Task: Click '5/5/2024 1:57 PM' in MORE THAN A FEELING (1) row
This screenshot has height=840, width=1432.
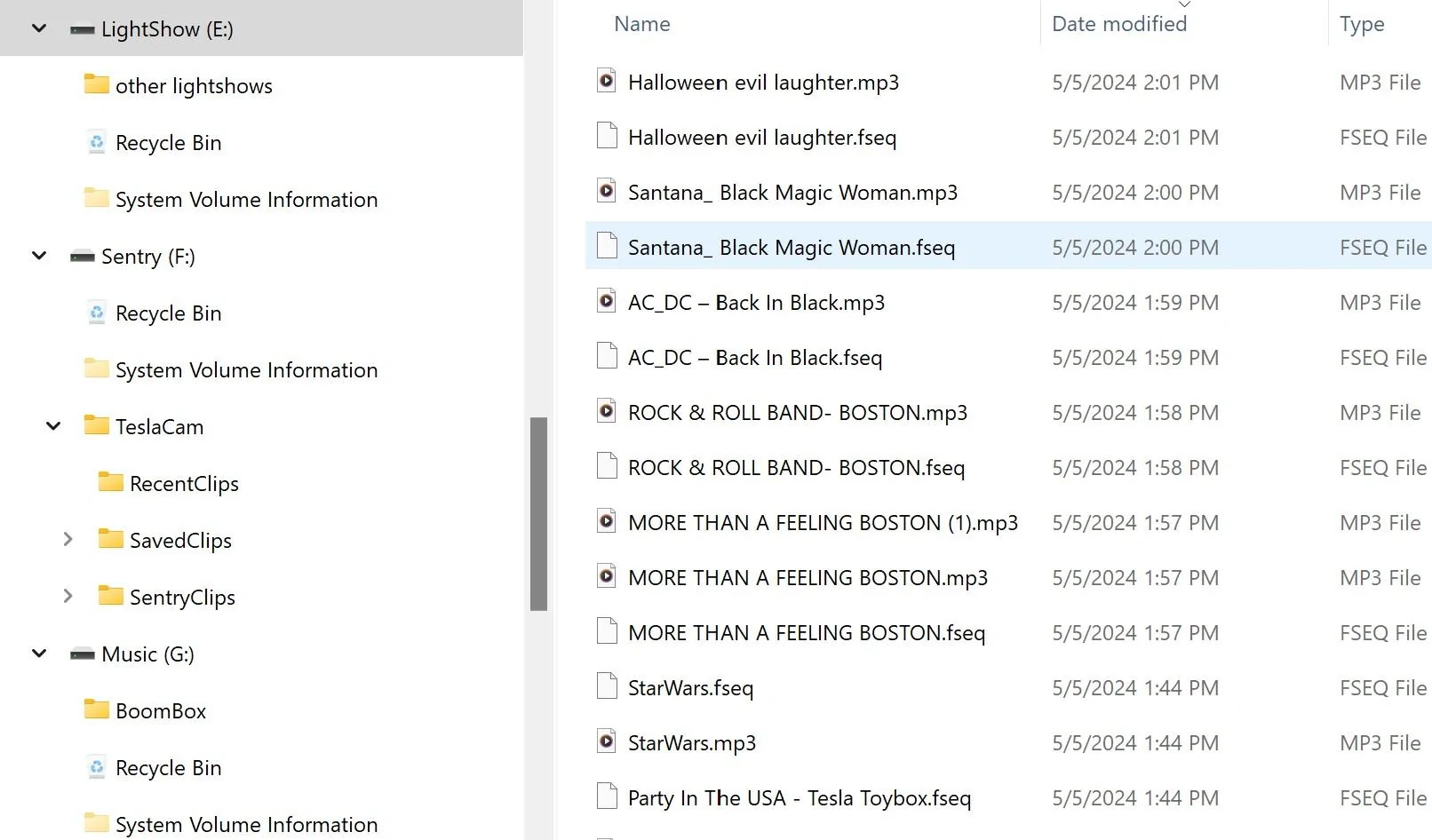Action: [x=1135, y=523]
